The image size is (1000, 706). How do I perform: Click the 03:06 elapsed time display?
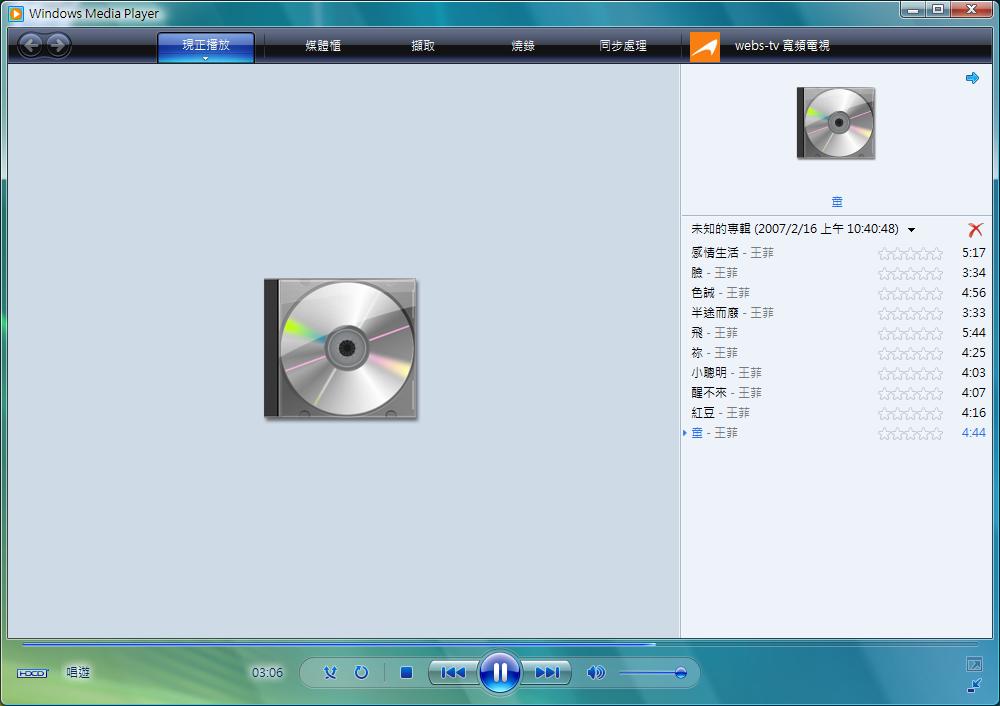pyautogui.click(x=267, y=673)
